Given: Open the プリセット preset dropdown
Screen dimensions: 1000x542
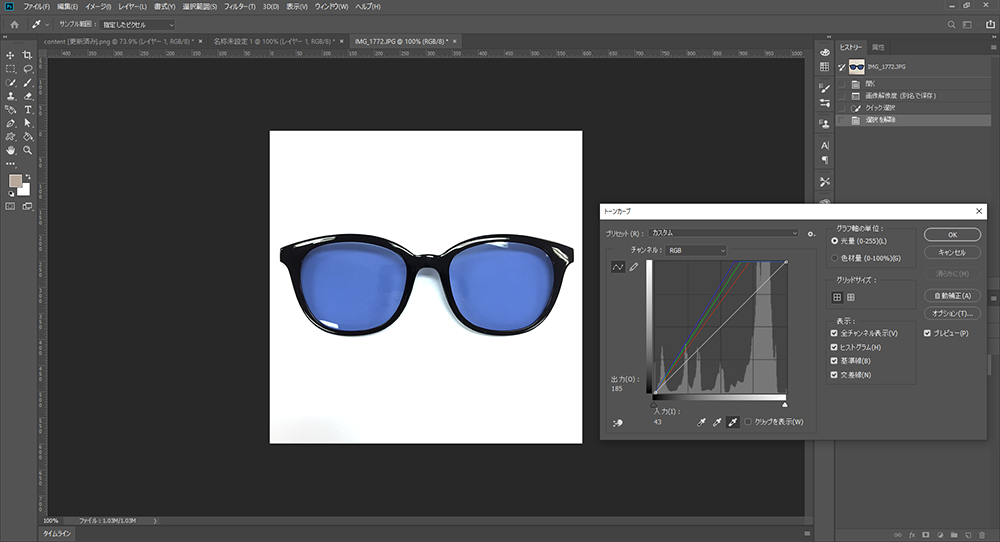Looking at the screenshot, I should pyautogui.click(x=724, y=233).
